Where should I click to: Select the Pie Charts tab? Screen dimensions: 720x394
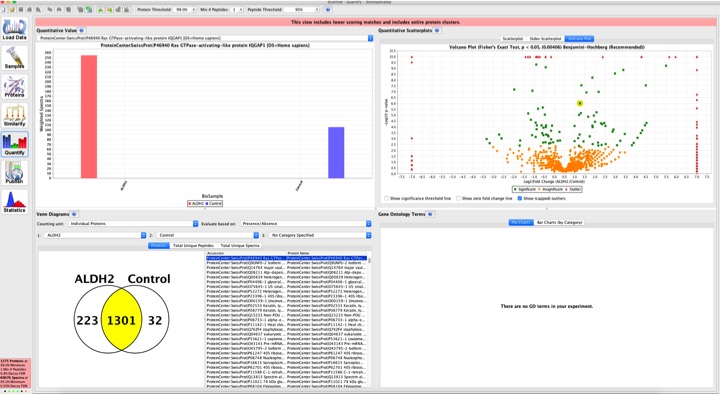tap(521, 222)
